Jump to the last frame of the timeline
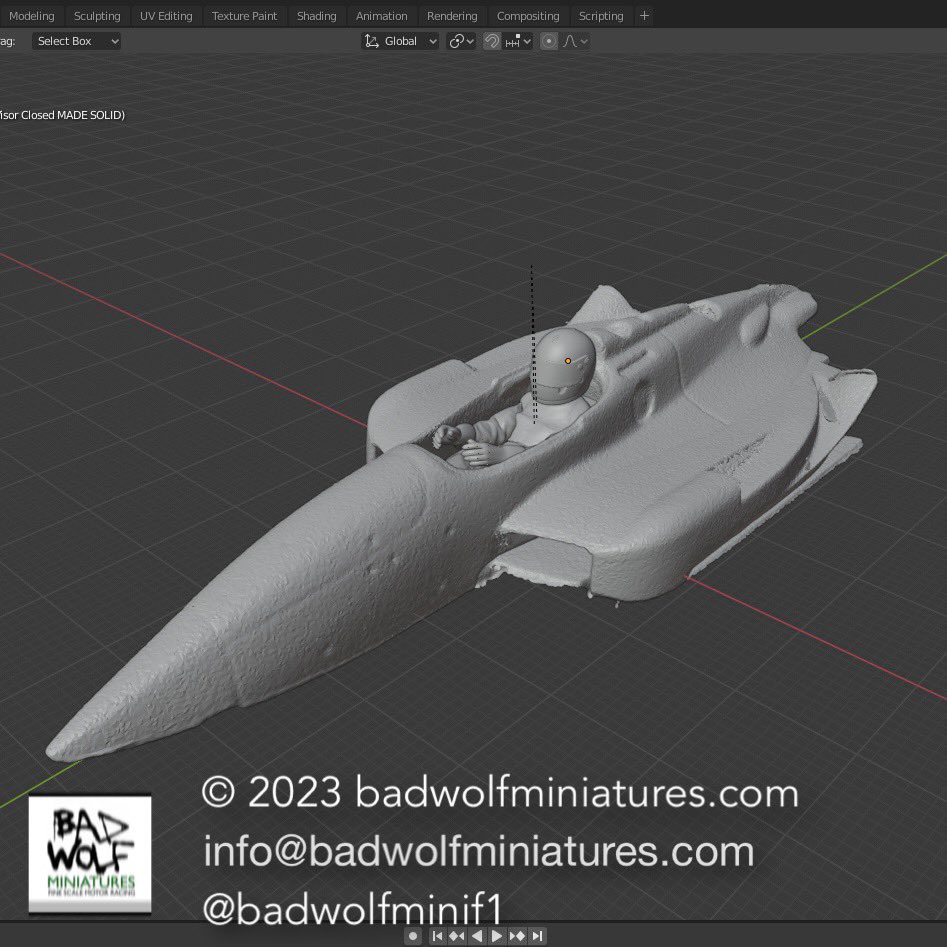 pos(537,936)
